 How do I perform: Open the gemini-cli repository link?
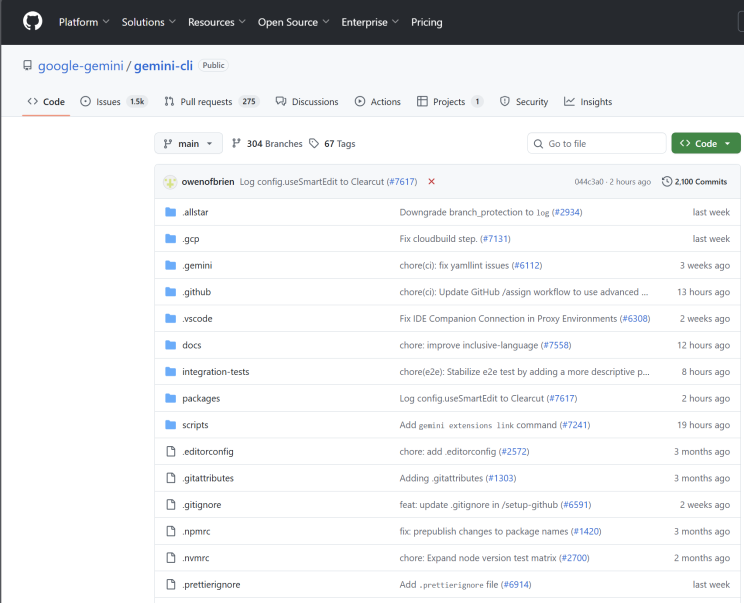(x=163, y=65)
